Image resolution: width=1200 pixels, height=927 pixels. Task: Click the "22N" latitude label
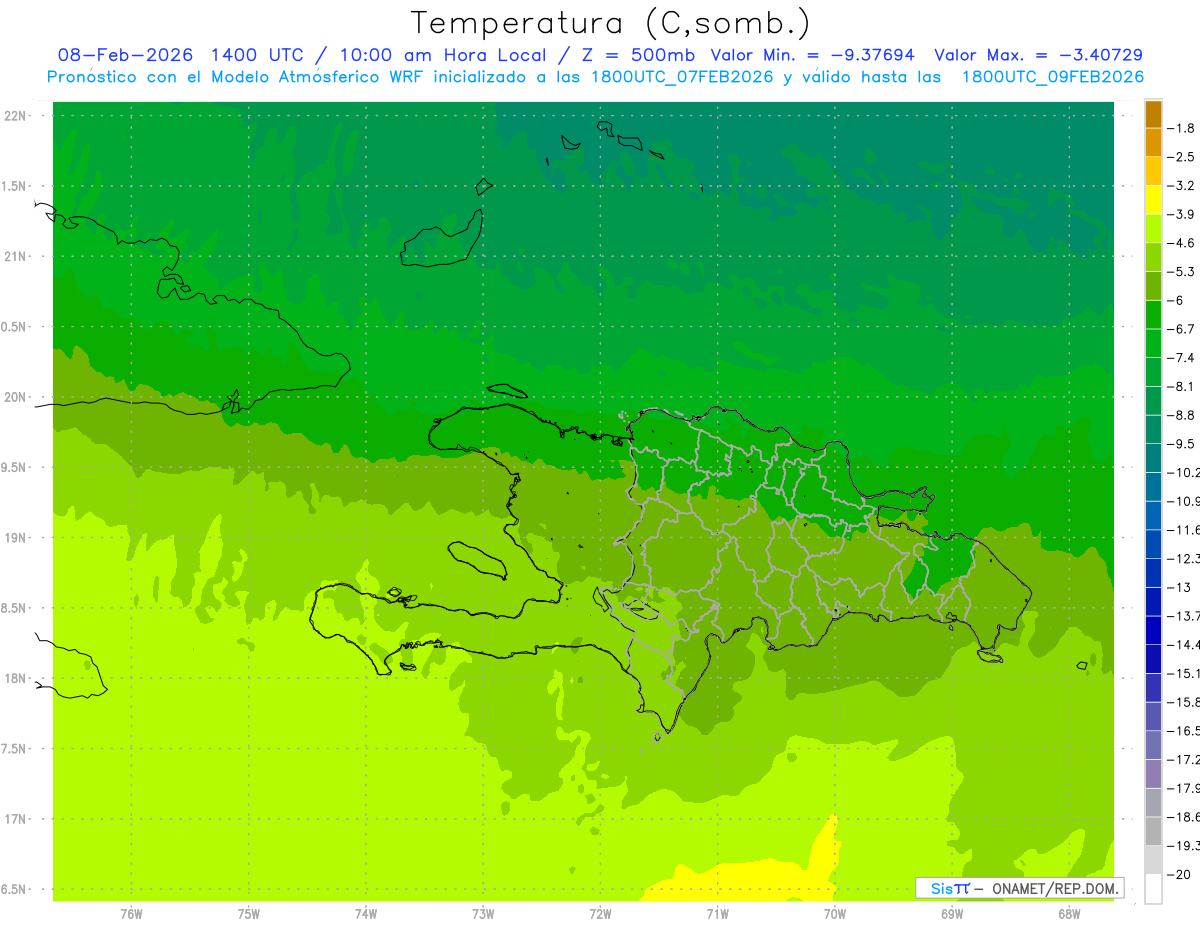pos(16,116)
